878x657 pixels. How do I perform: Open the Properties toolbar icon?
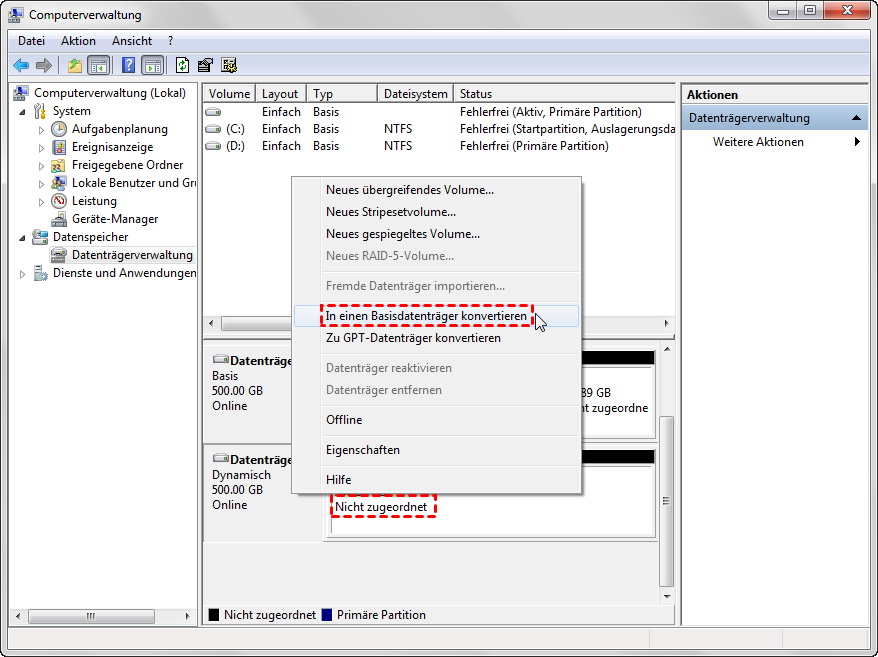pos(205,66)
